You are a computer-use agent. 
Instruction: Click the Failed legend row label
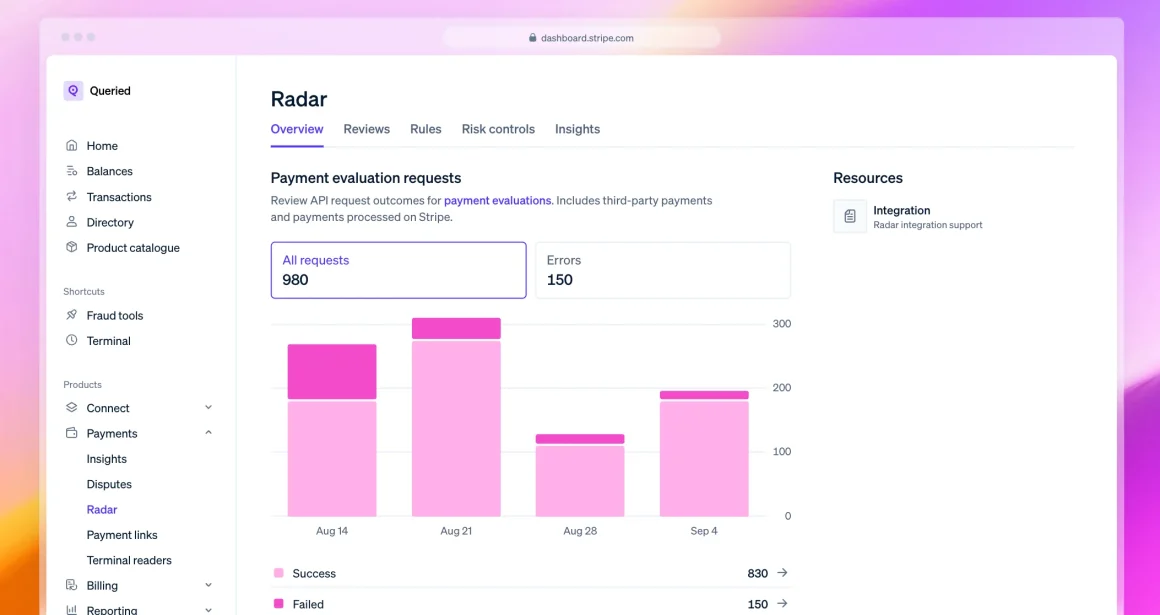tap(308, 604)
